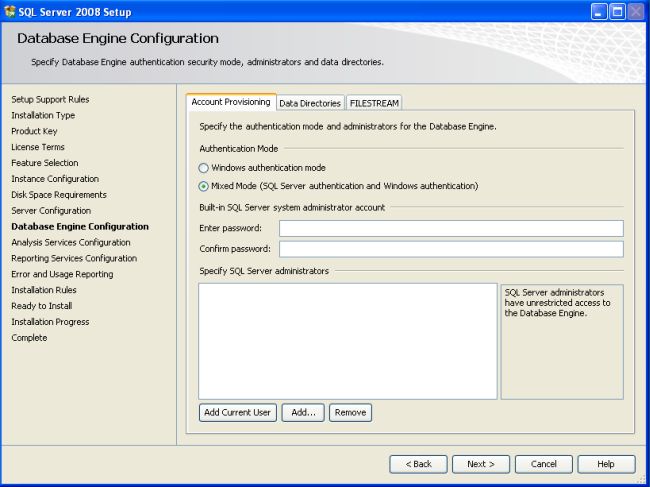Click the Add... button
The image size is (650, 487).
[303, 413]
